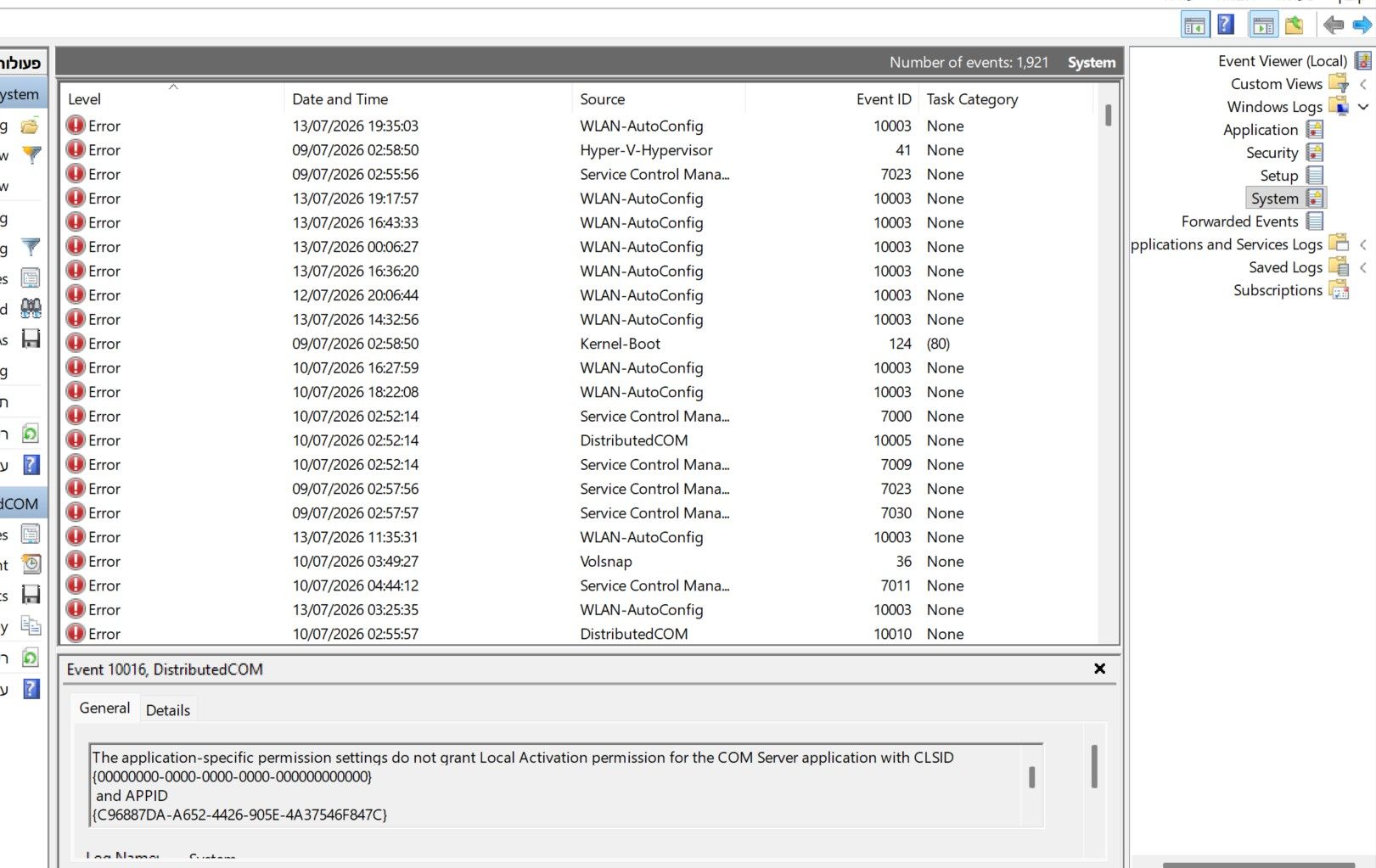Click the Find binoculars icon in Actions

31,307
